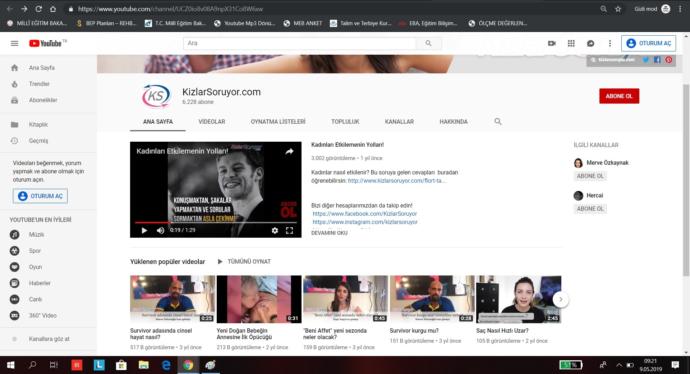
Task: Open File Explorer from the taskbar
Action: 143,365
